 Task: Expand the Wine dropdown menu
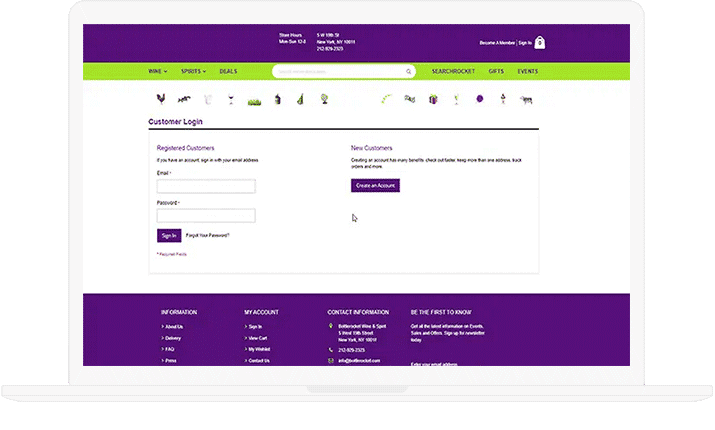point(157,72)
